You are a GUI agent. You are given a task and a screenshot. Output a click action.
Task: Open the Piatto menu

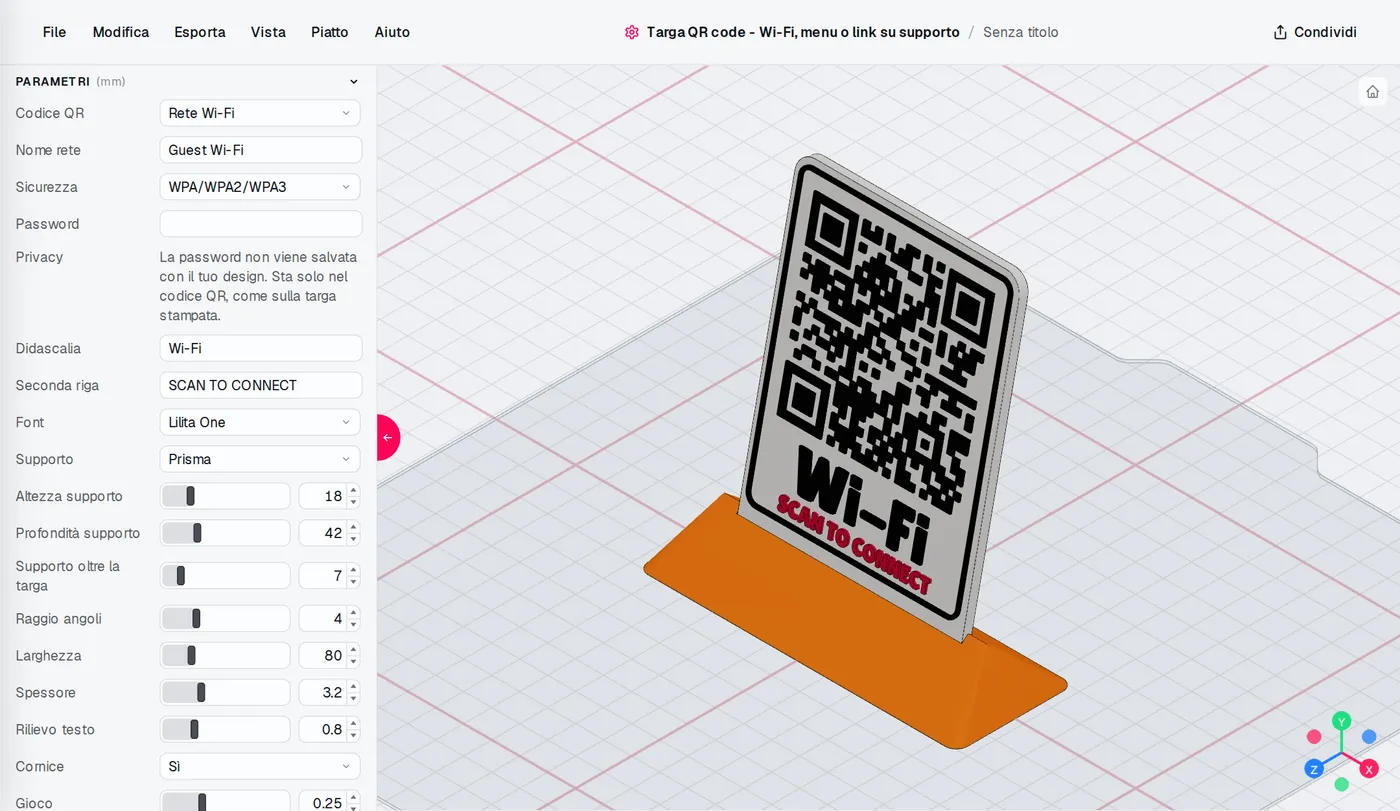pos(330,32)
